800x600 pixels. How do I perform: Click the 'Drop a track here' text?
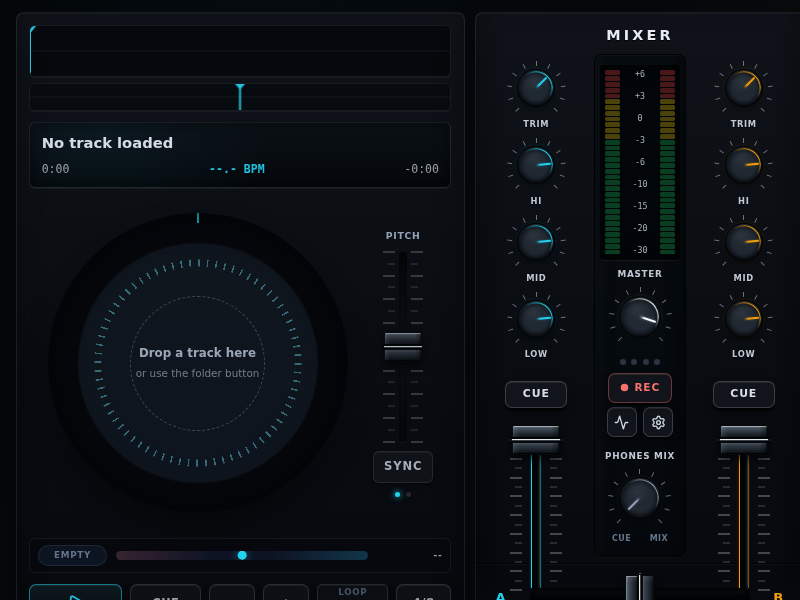click(x=197, y=353)
